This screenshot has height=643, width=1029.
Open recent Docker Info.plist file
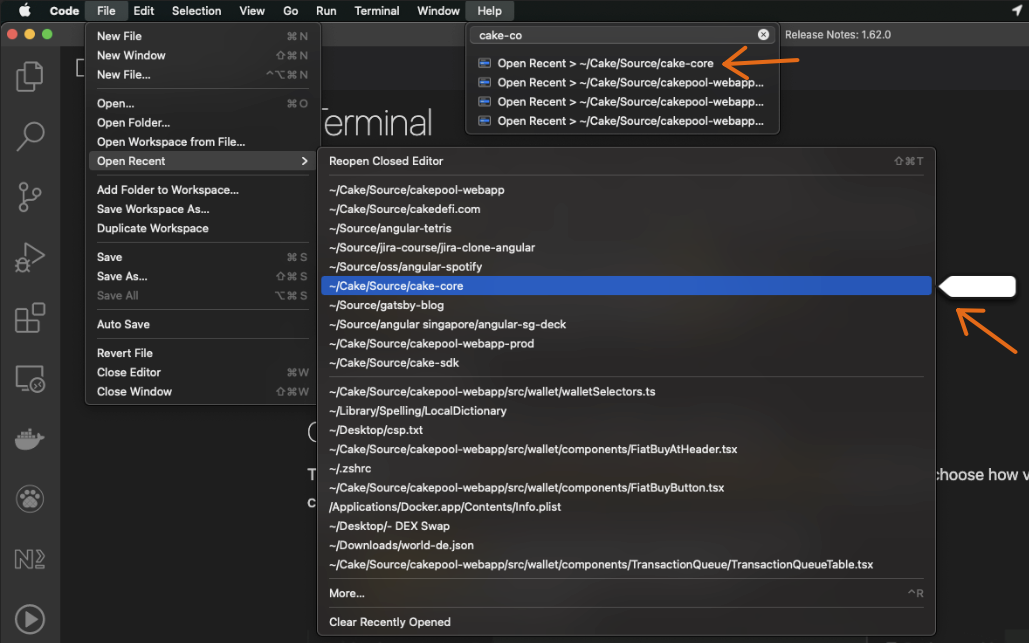click(626, 507)
